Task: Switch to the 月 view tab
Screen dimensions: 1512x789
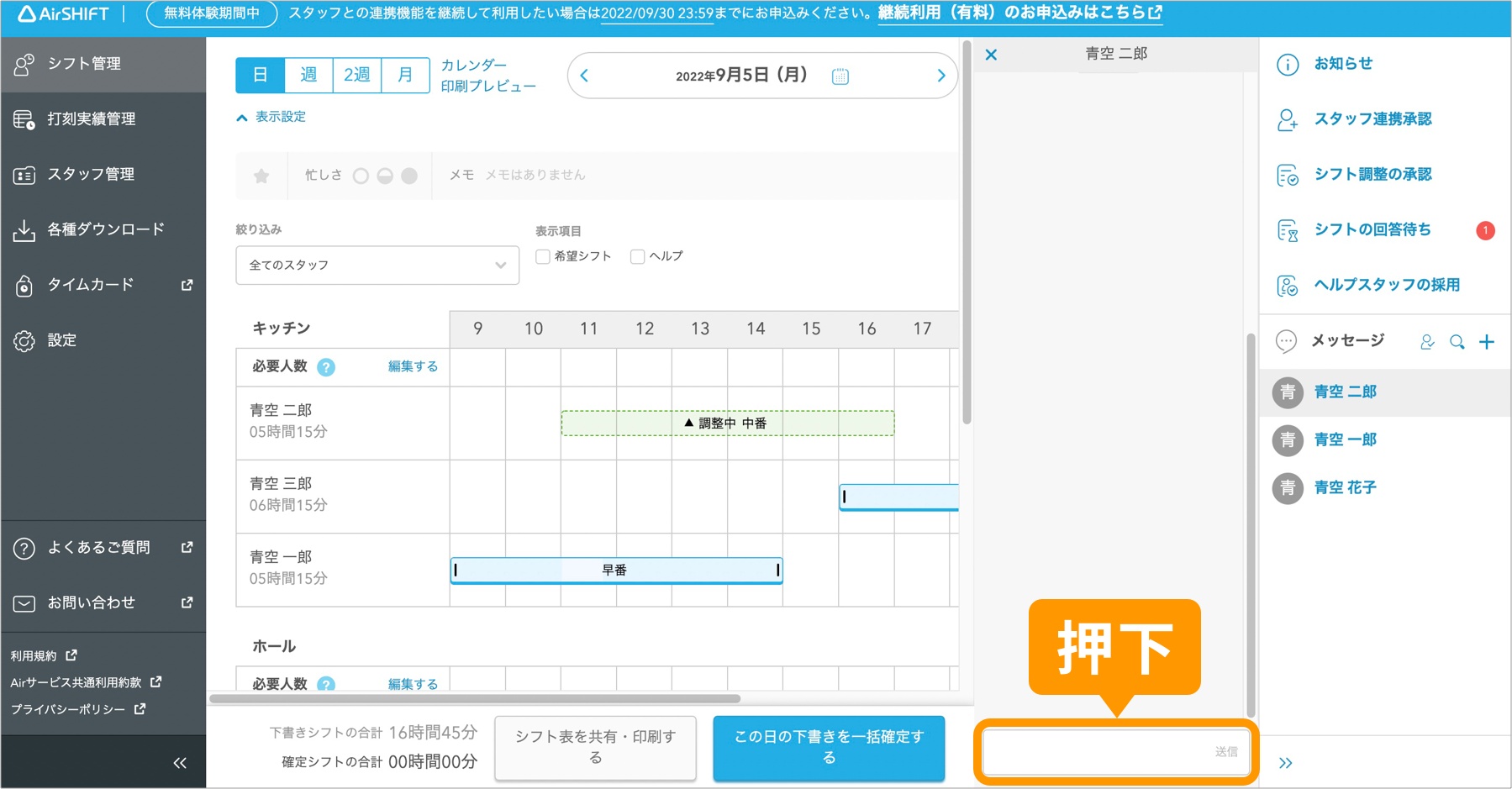Action: pyautogui.click(x=405, y=75)
